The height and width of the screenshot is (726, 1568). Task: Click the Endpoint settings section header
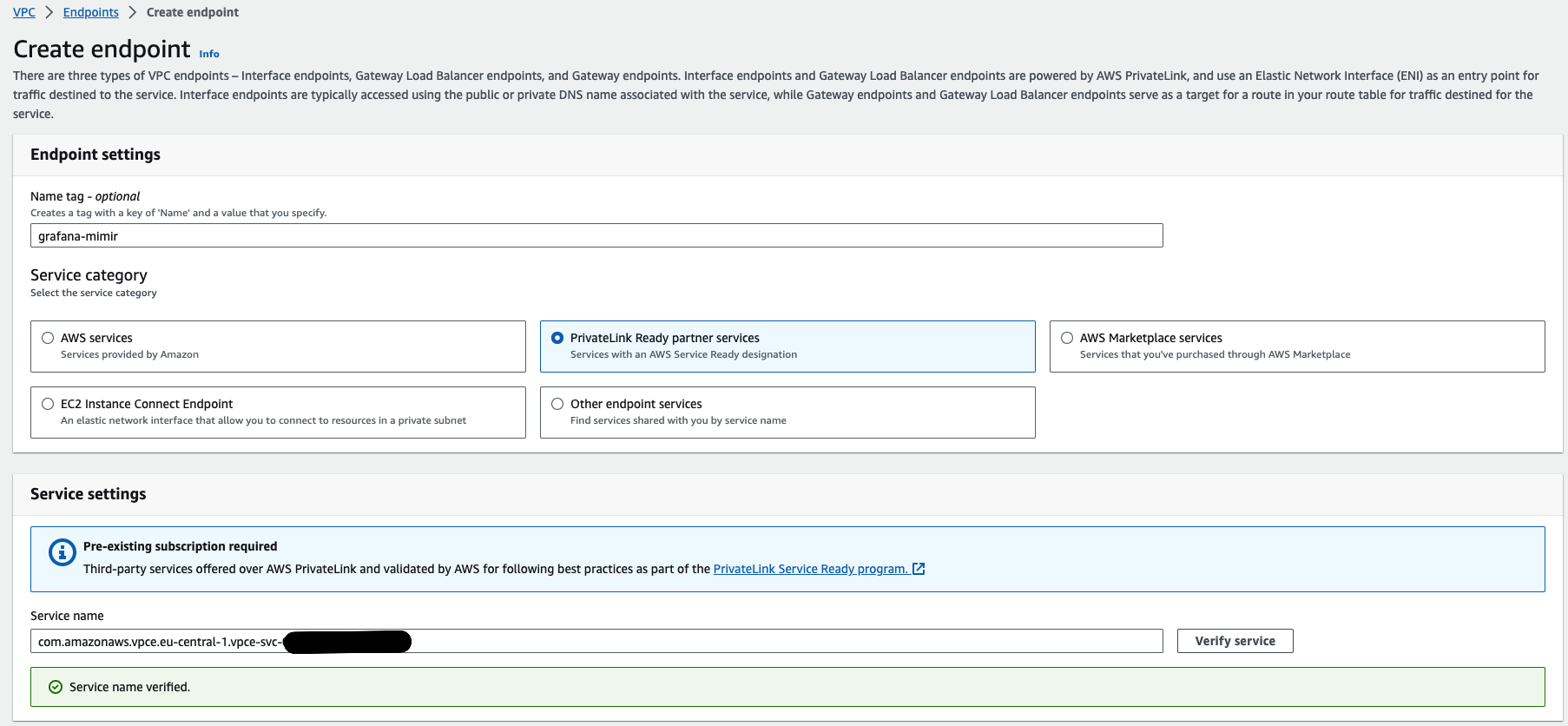[96, 155]
